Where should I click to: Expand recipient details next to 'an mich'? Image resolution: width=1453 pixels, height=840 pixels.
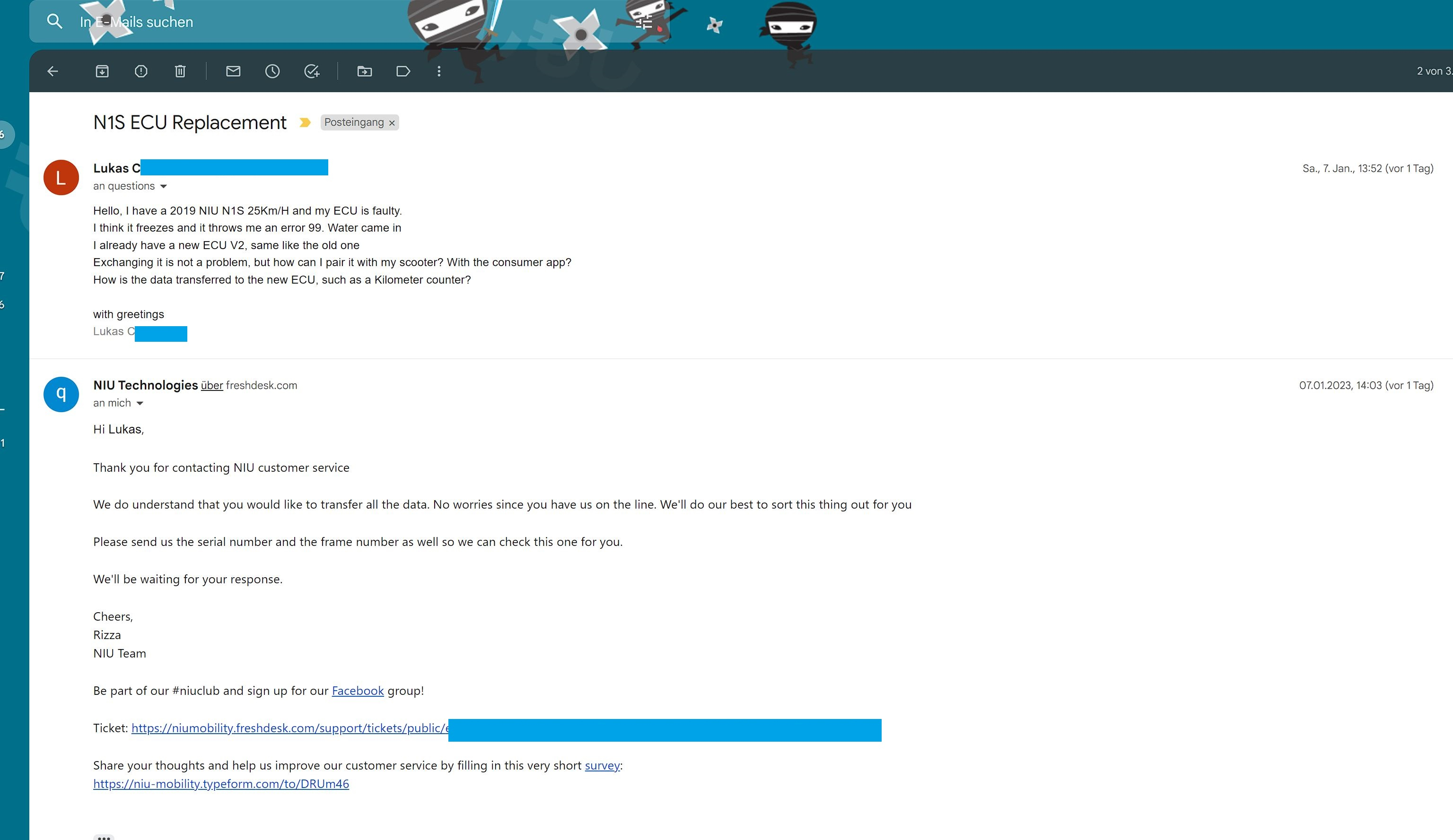(x=140, y=403)
